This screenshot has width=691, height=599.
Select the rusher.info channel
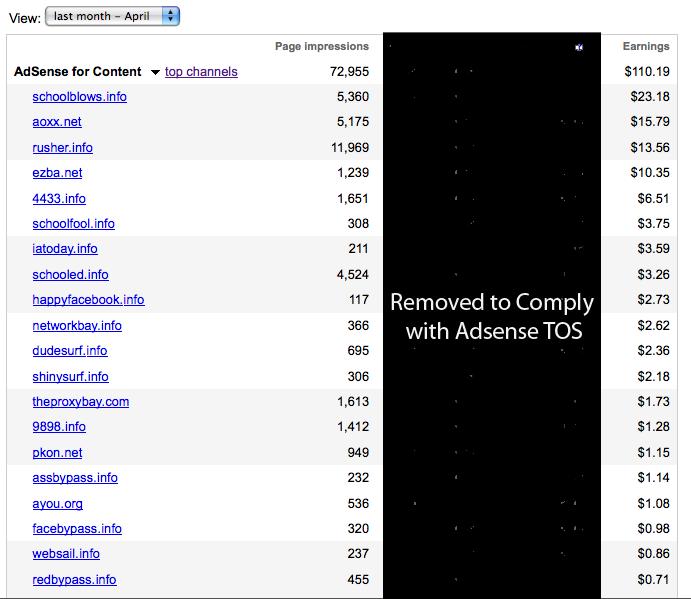tap(63, 147)
